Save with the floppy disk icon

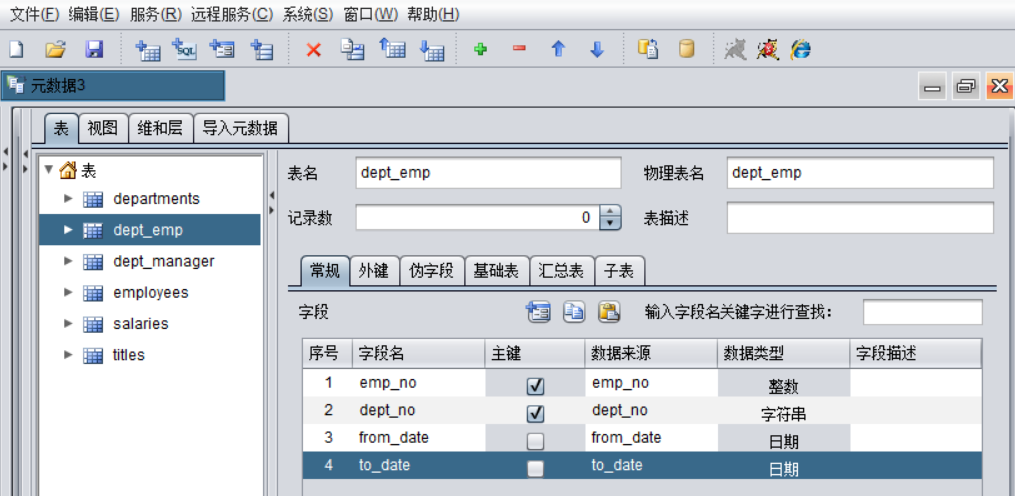click(95, 49)
